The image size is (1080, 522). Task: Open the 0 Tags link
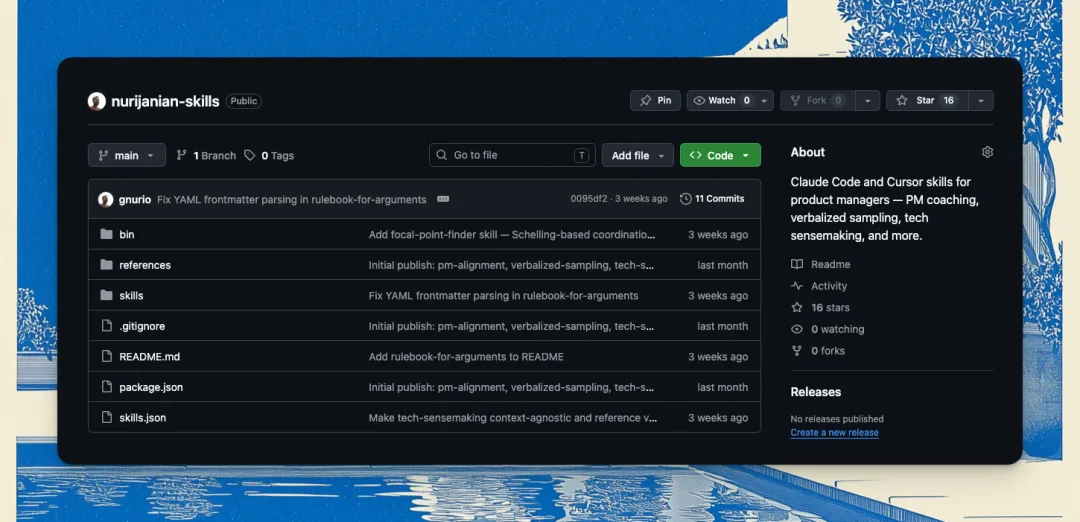click(x=269, y=156)
